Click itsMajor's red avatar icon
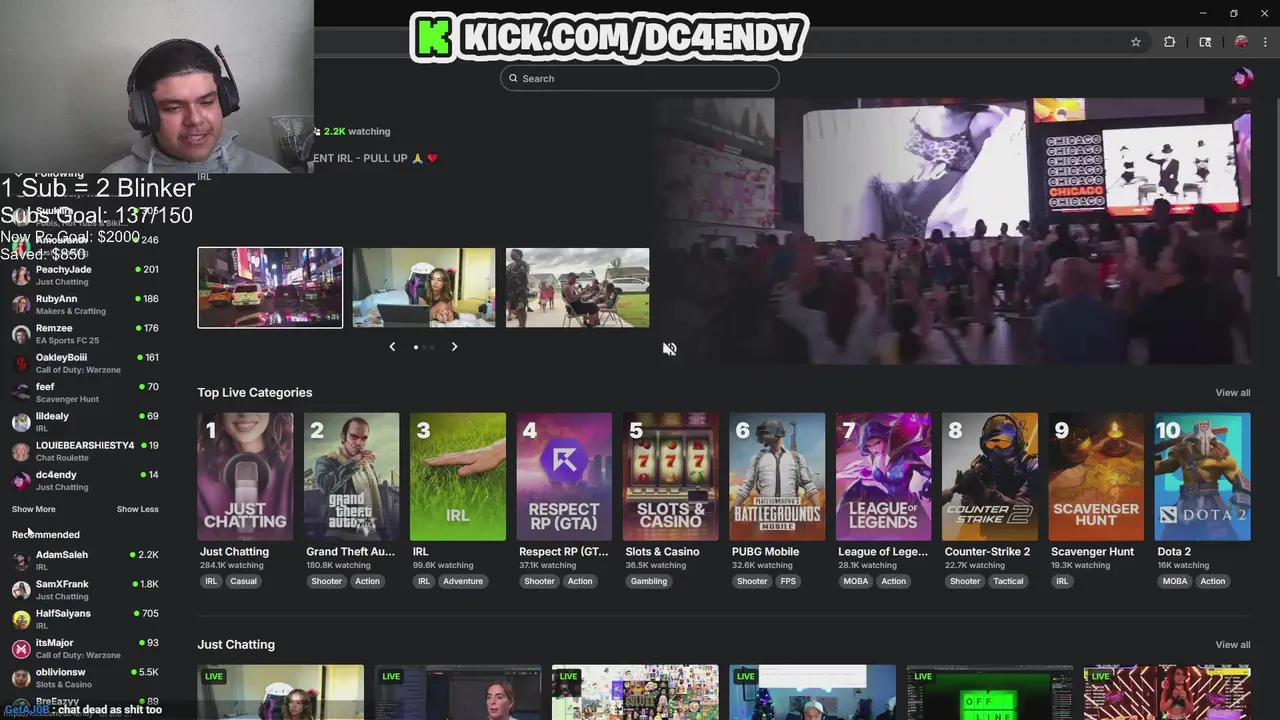 [x=21, y=648]
